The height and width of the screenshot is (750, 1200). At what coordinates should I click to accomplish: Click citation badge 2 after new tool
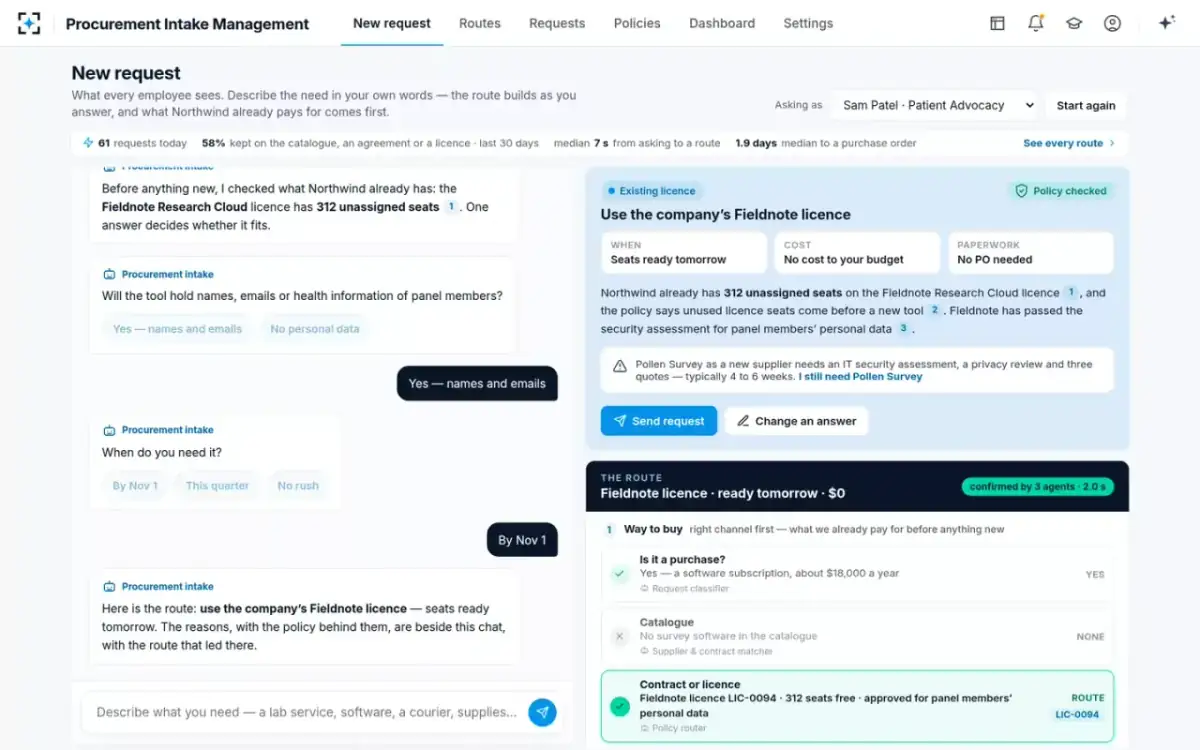[x=935, y=311]
